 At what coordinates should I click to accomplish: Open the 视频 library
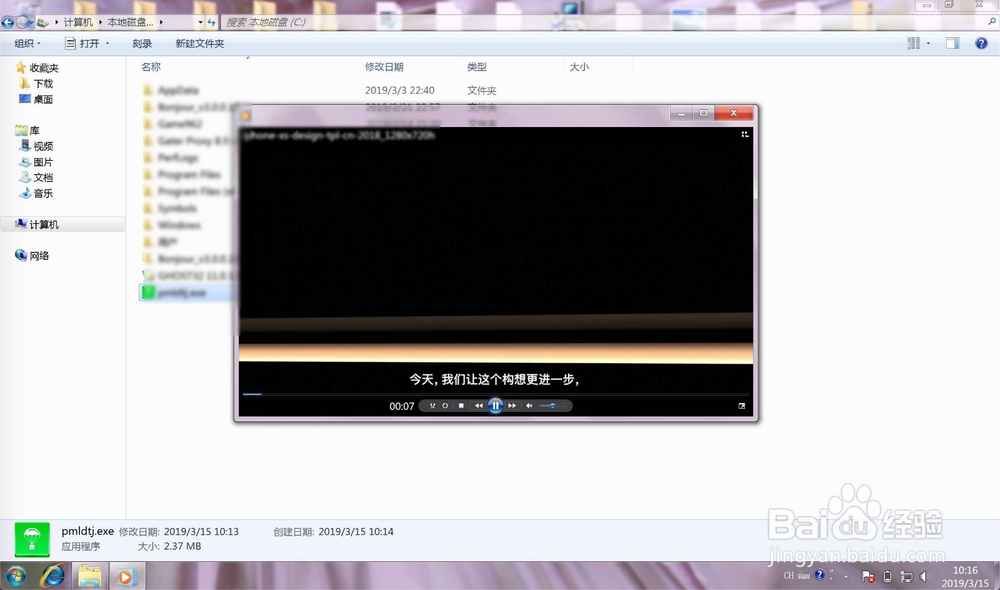pyautogui.click(x=43, y=146)
